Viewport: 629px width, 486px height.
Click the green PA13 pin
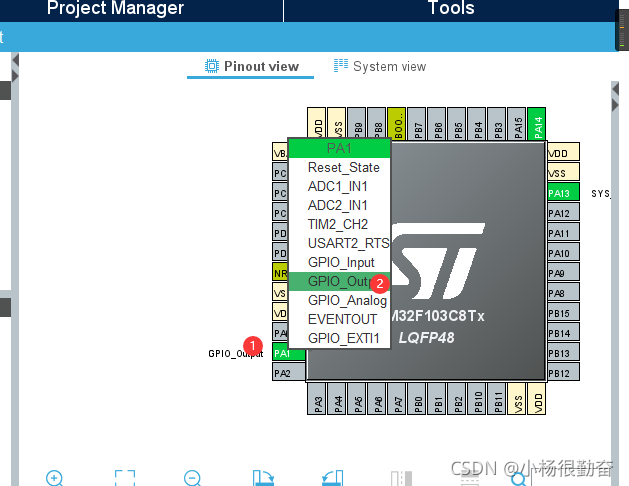click(x=563, y=192)
